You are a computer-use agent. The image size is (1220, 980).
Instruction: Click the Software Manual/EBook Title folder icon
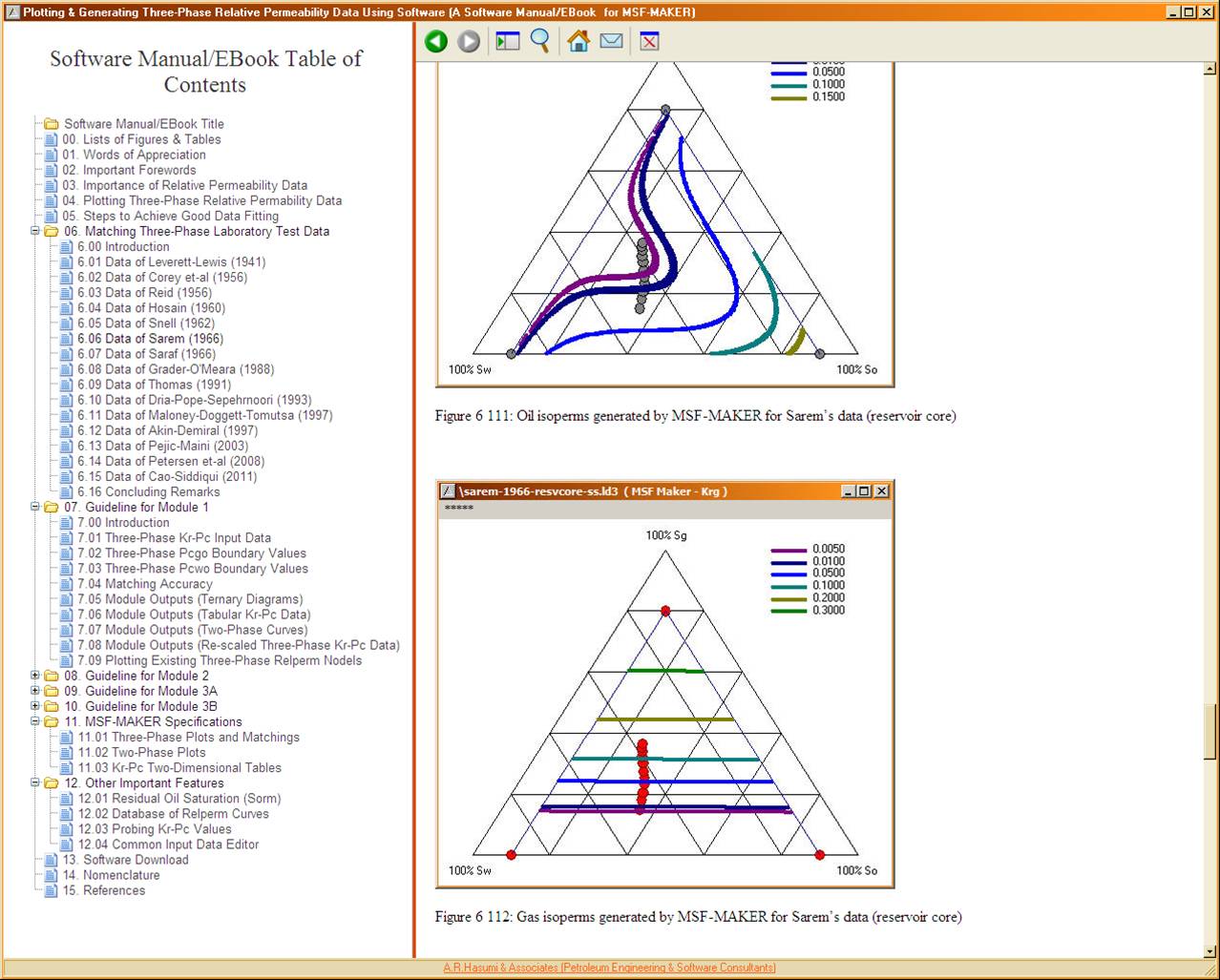click(x=52, y=124)
